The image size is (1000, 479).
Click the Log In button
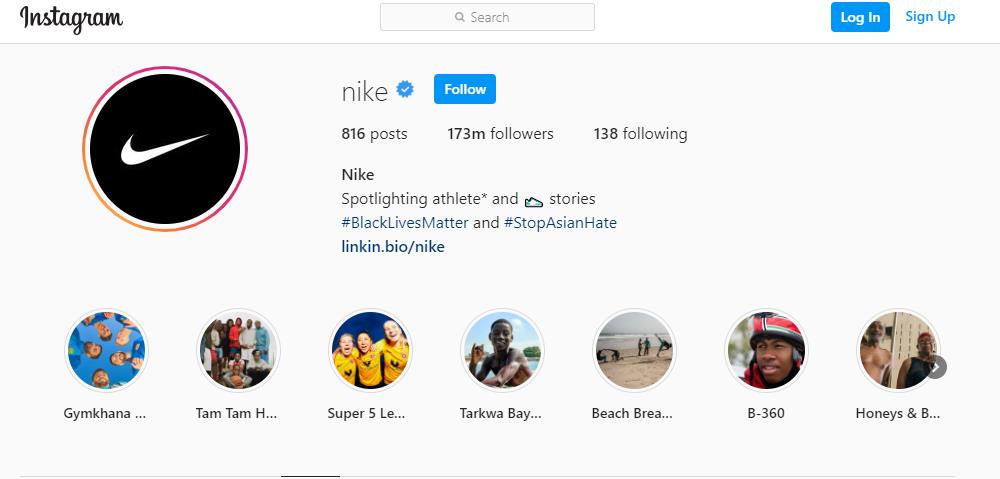[x=860, y=17]
